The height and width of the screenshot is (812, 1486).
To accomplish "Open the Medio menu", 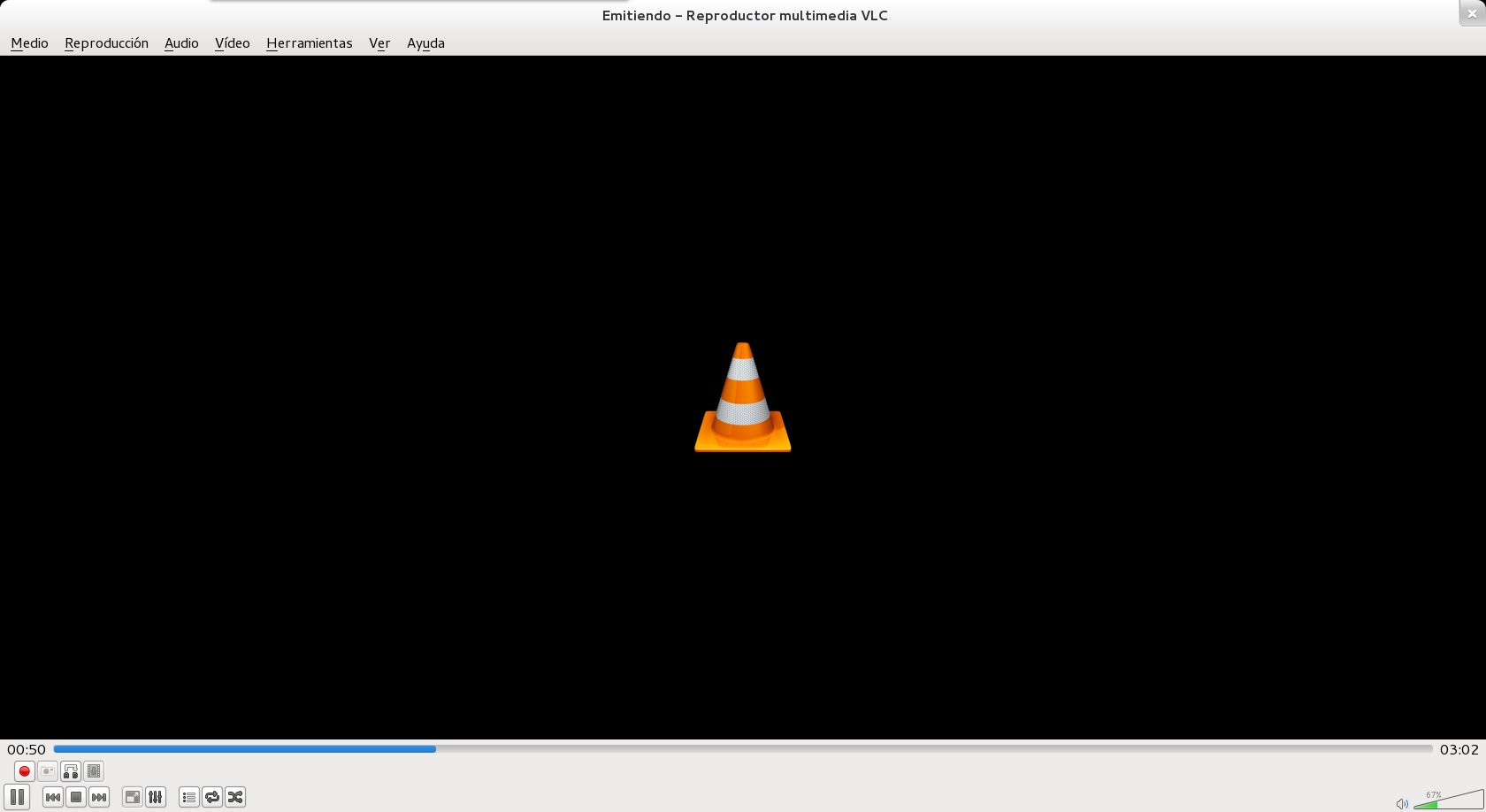I will tap(29, 42).
